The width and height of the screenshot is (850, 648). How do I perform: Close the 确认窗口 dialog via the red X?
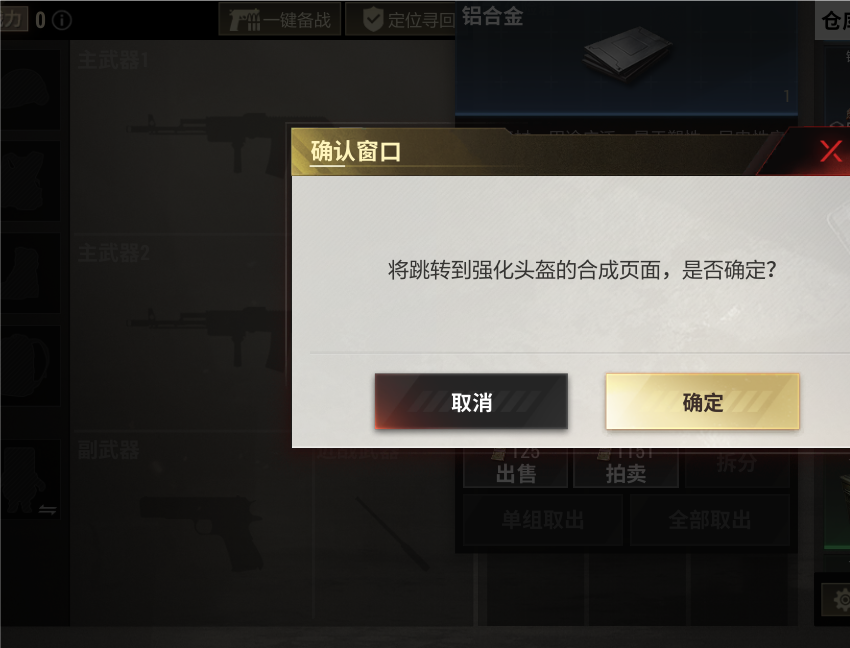pos(830,151)
